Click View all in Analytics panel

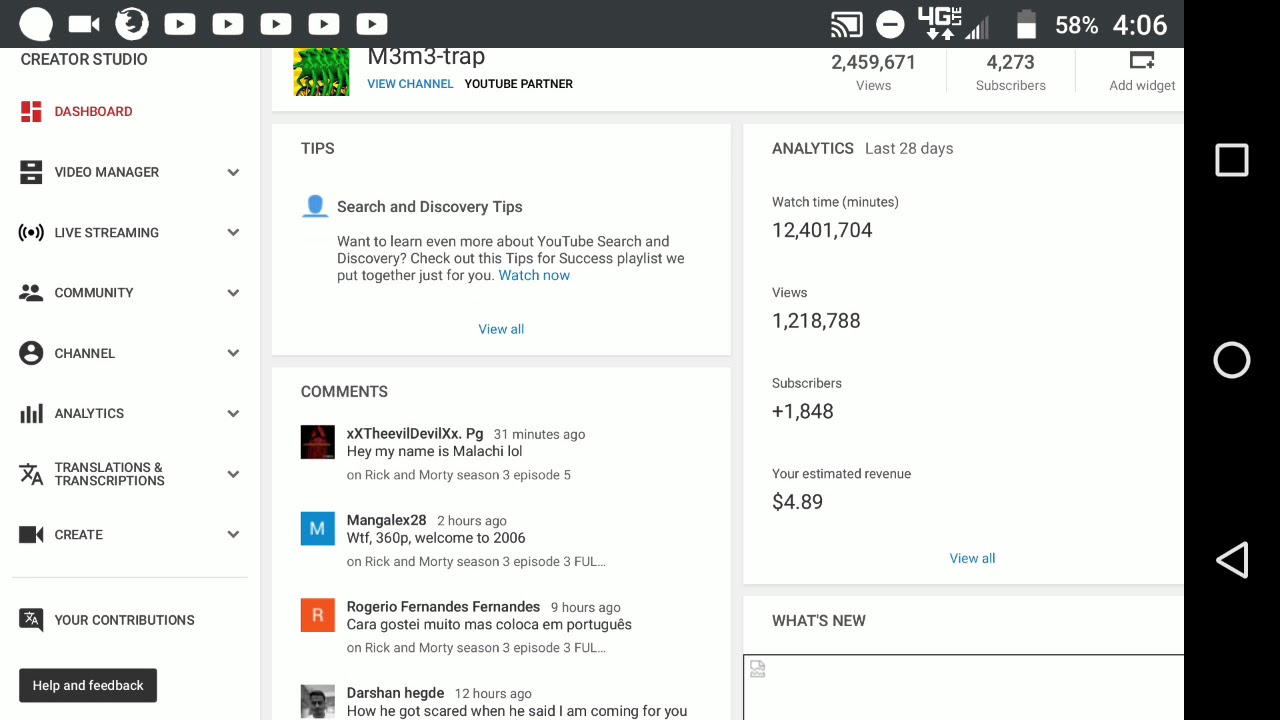coord(972,558)
